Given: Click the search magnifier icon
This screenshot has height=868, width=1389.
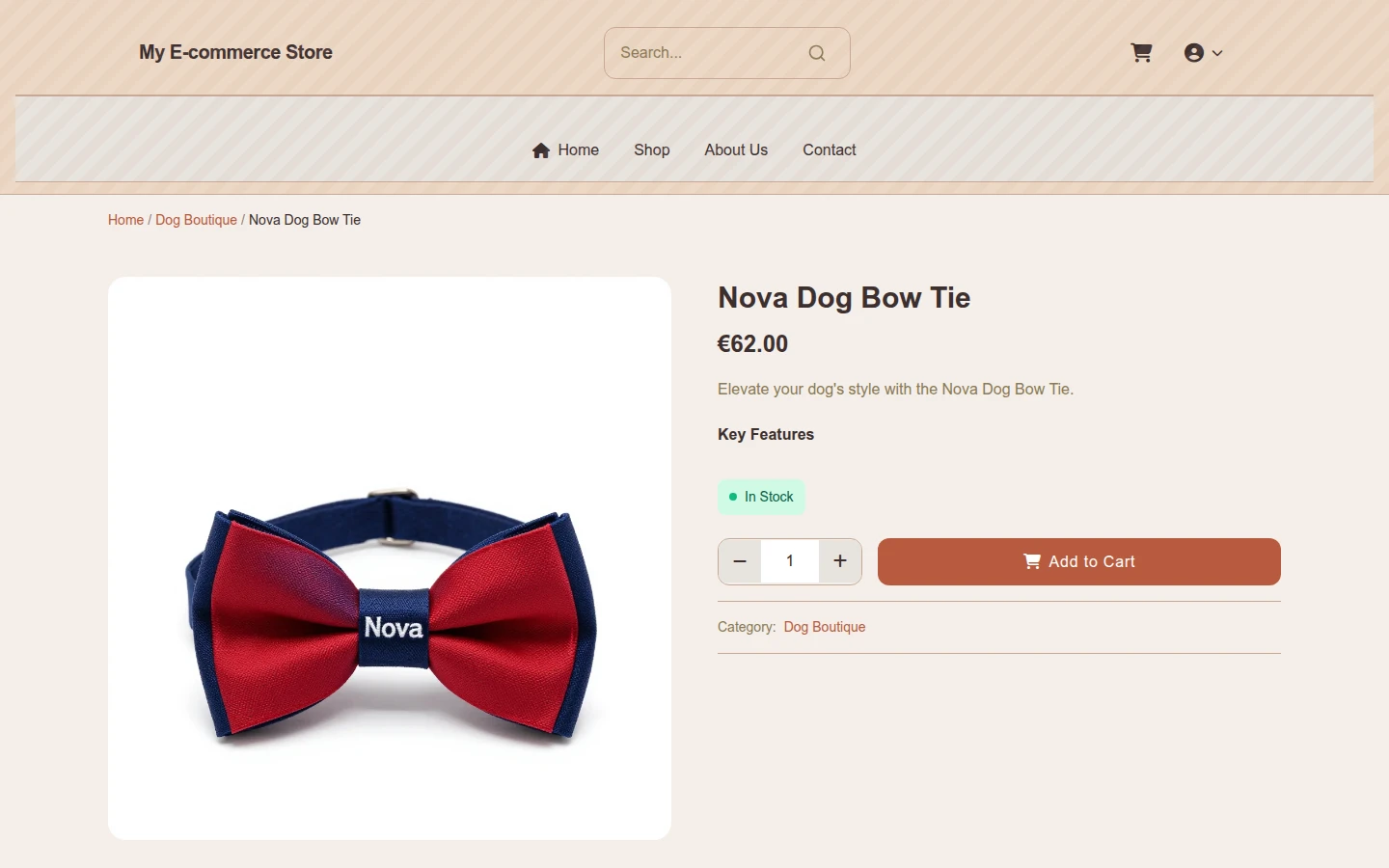Looking at the screenshot, I should (817, 53).
